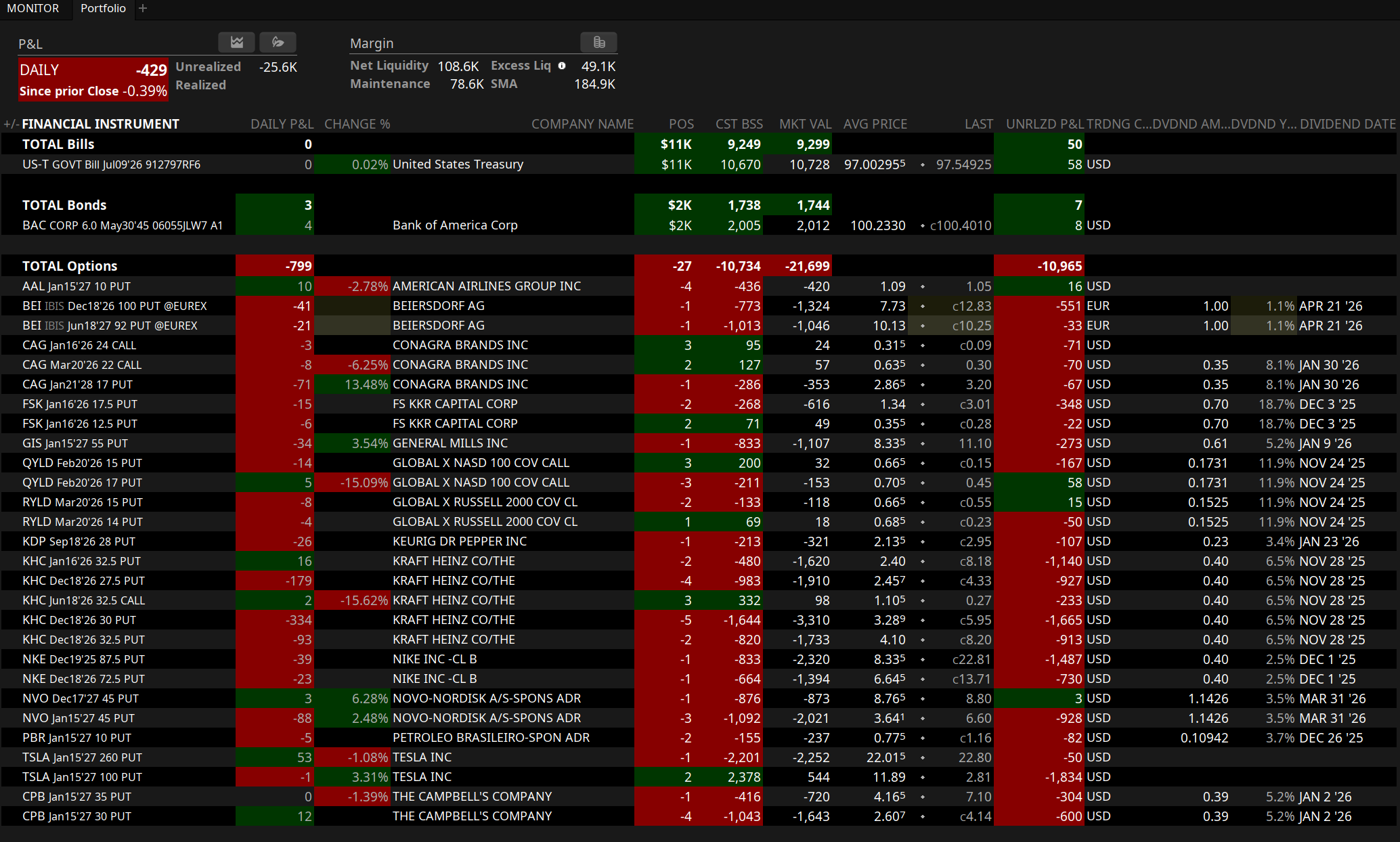The height and width of the screenshot is (842, 1400).
Task: Toggle the +/- expand all groups control
Action: click(x=10, y=124)
